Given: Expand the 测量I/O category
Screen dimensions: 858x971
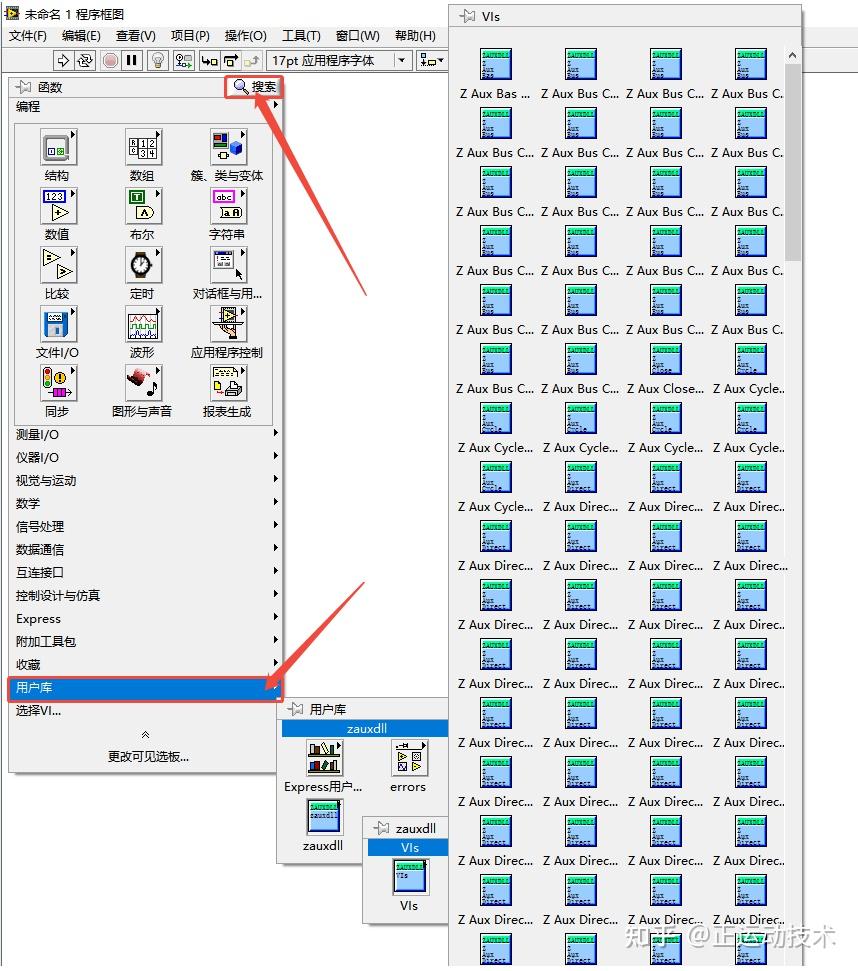Looking at the screenshot, I should pos(60,434).
